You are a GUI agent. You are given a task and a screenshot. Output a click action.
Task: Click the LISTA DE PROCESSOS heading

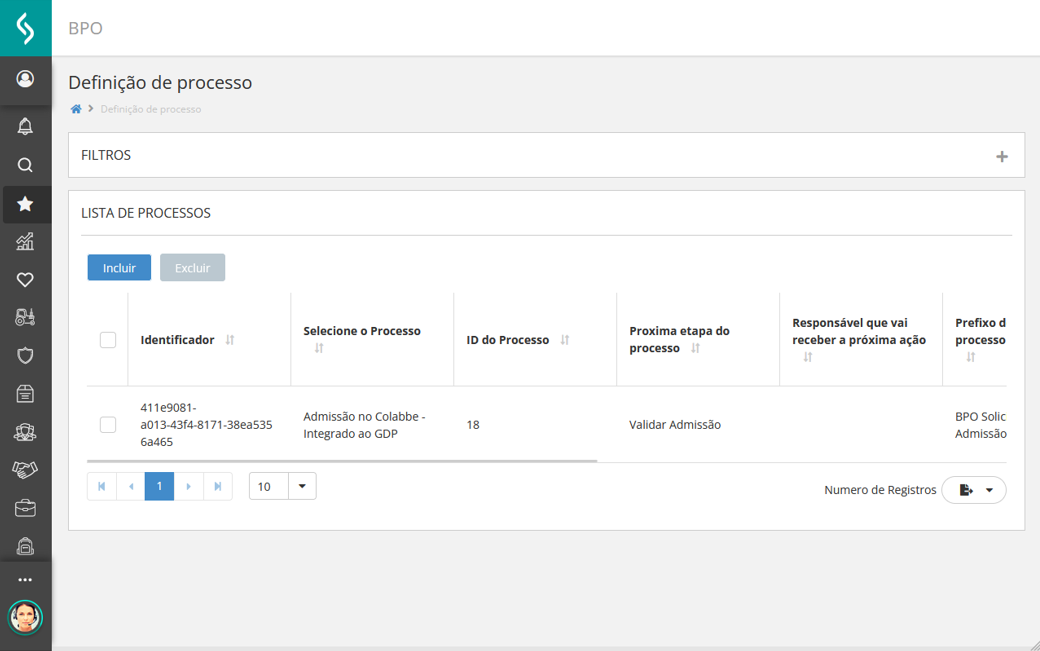[x=146, y=213]
